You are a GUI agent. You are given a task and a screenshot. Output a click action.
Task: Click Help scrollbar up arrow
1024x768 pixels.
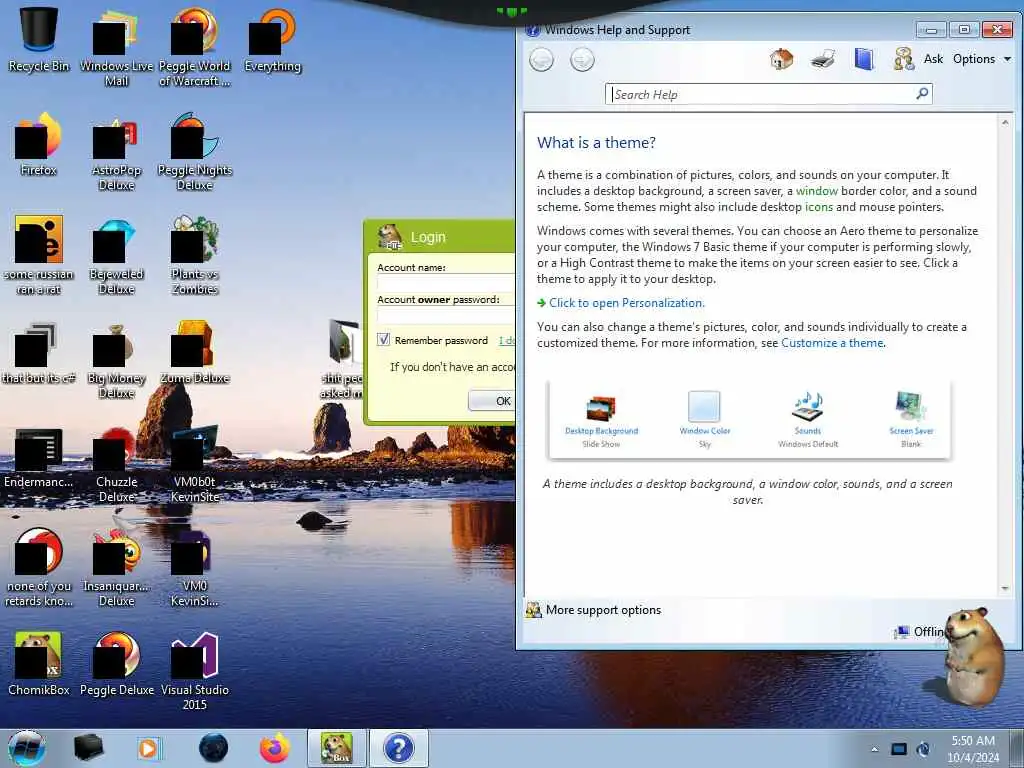click(x=1004, y=122)
